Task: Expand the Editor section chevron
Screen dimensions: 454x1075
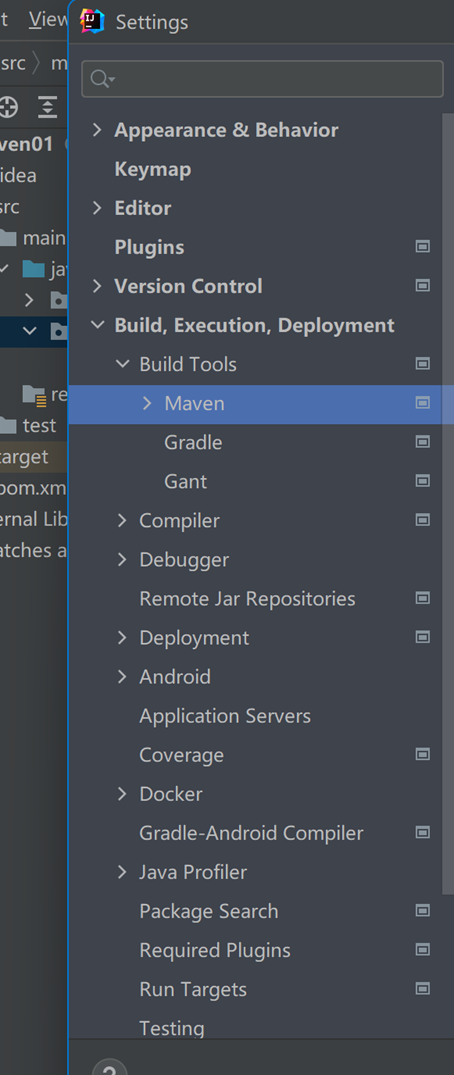Action: click(x=97, y=208)
